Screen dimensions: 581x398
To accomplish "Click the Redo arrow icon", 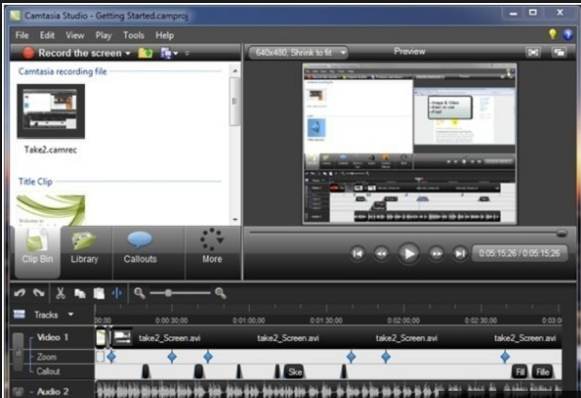I will pos(39,293).
